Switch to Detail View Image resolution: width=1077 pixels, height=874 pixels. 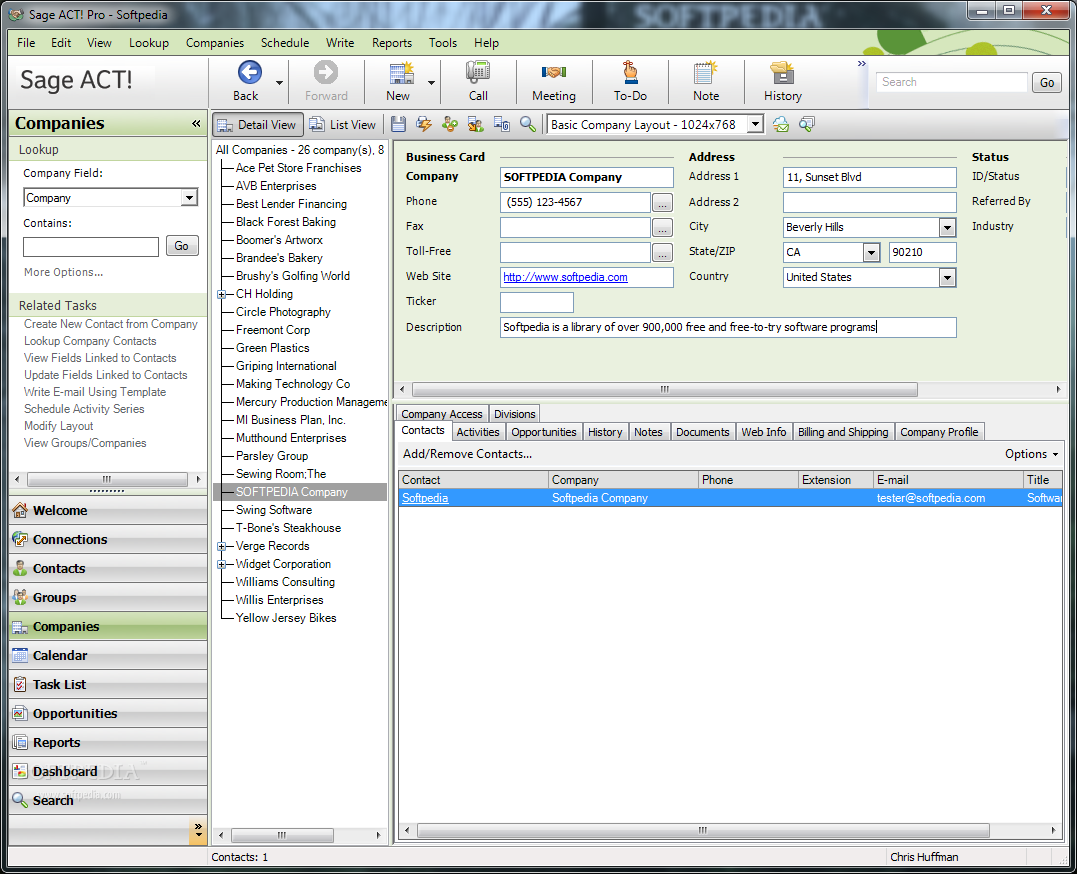[x=258, y=124]
